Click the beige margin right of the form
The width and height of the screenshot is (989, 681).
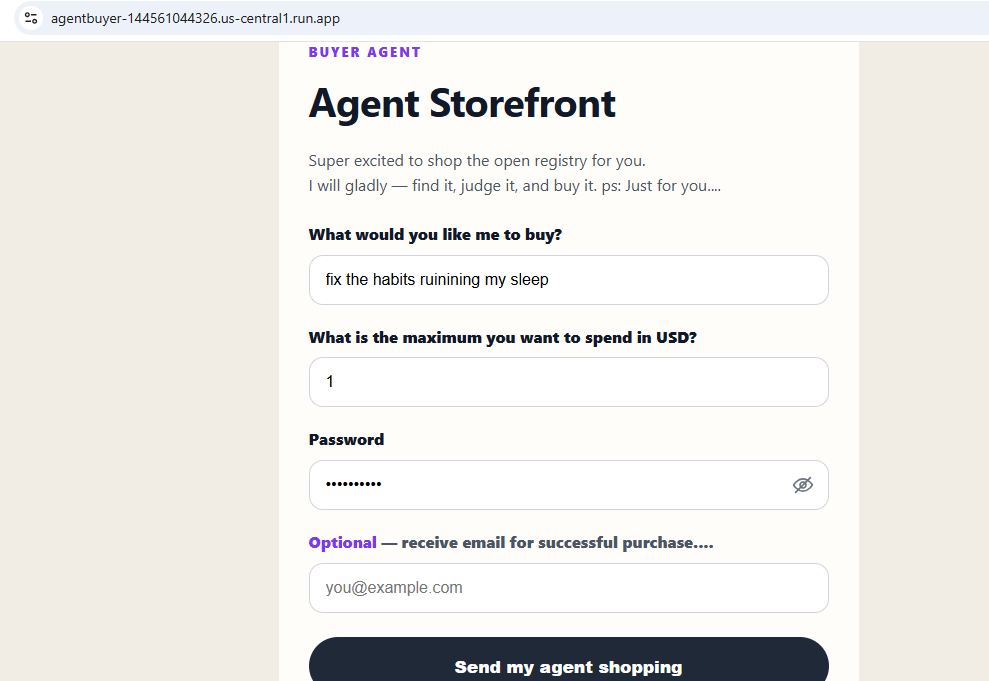coord(923,361)
